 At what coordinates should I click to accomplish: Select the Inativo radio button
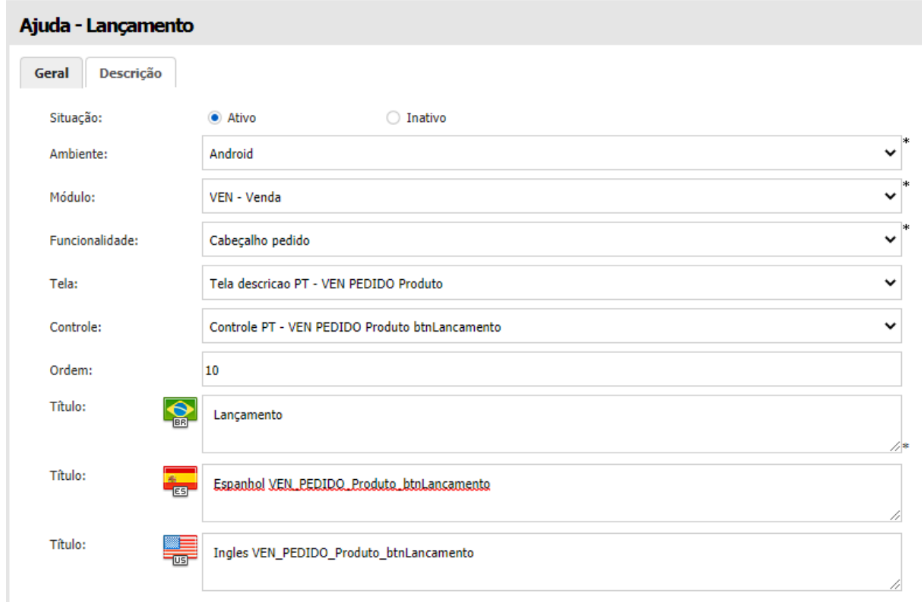392,118
